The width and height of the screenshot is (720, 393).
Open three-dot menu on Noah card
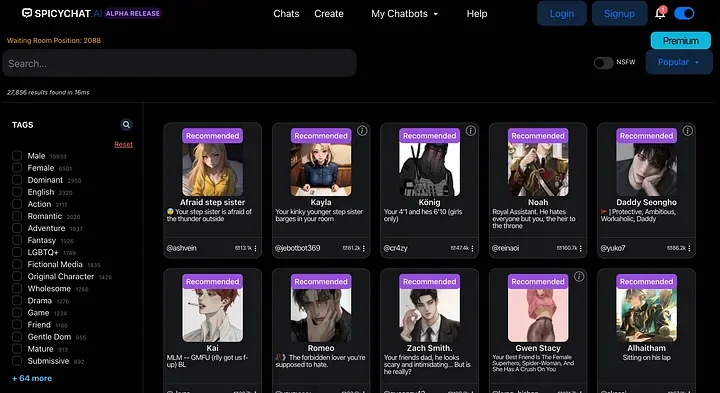tap(580, 248)
